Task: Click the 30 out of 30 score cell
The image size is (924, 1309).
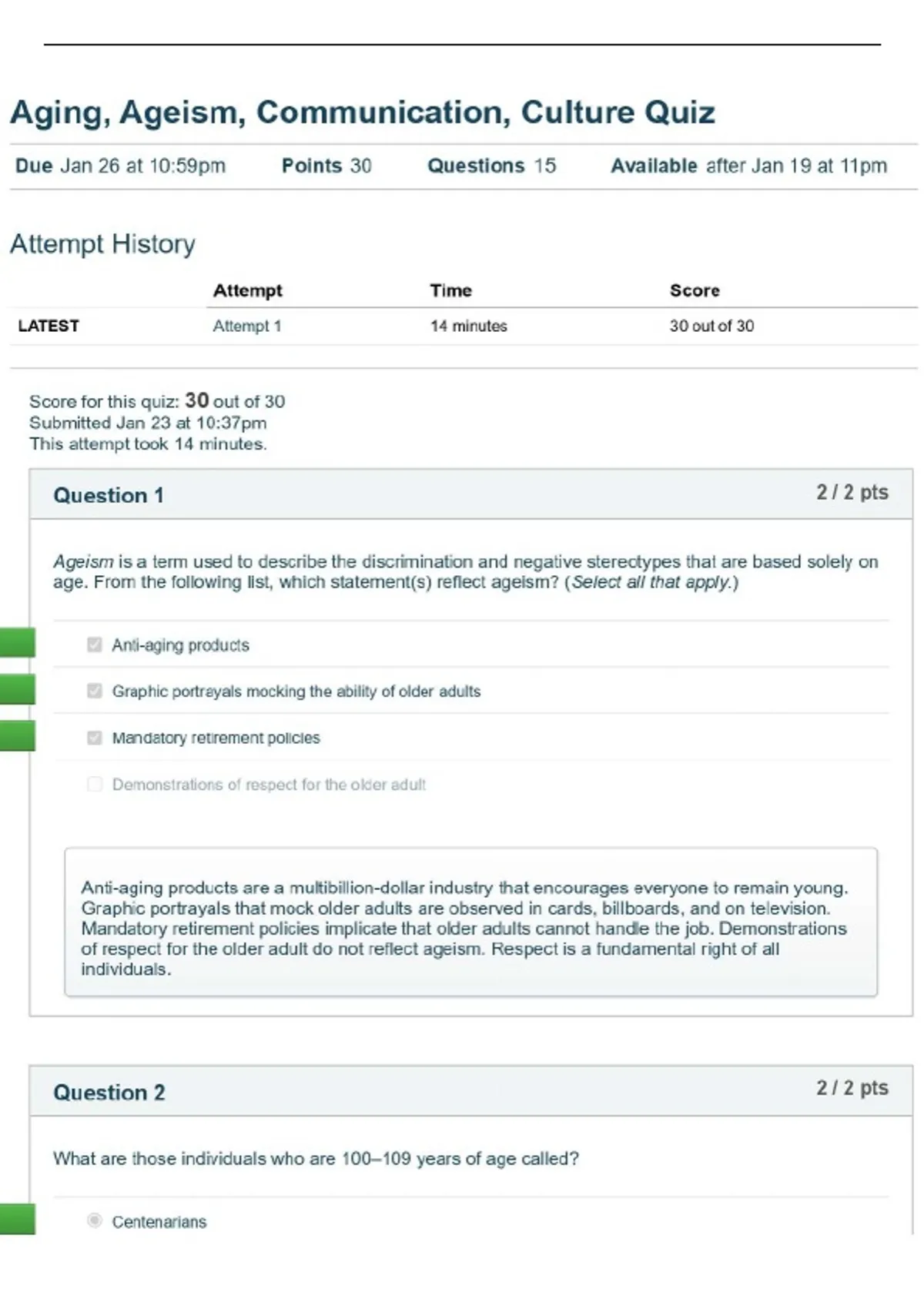Action: (x=711, y=326)
